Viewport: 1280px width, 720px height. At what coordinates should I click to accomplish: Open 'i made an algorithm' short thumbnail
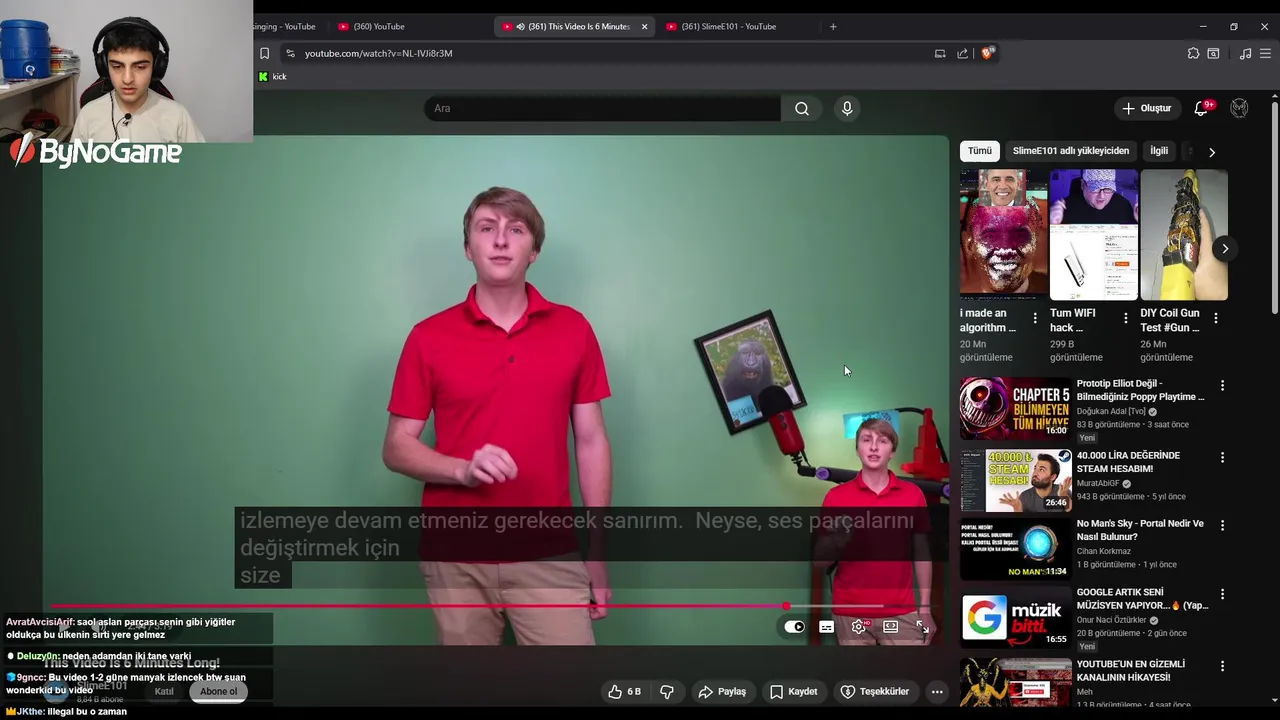(x=1004, y=234)
